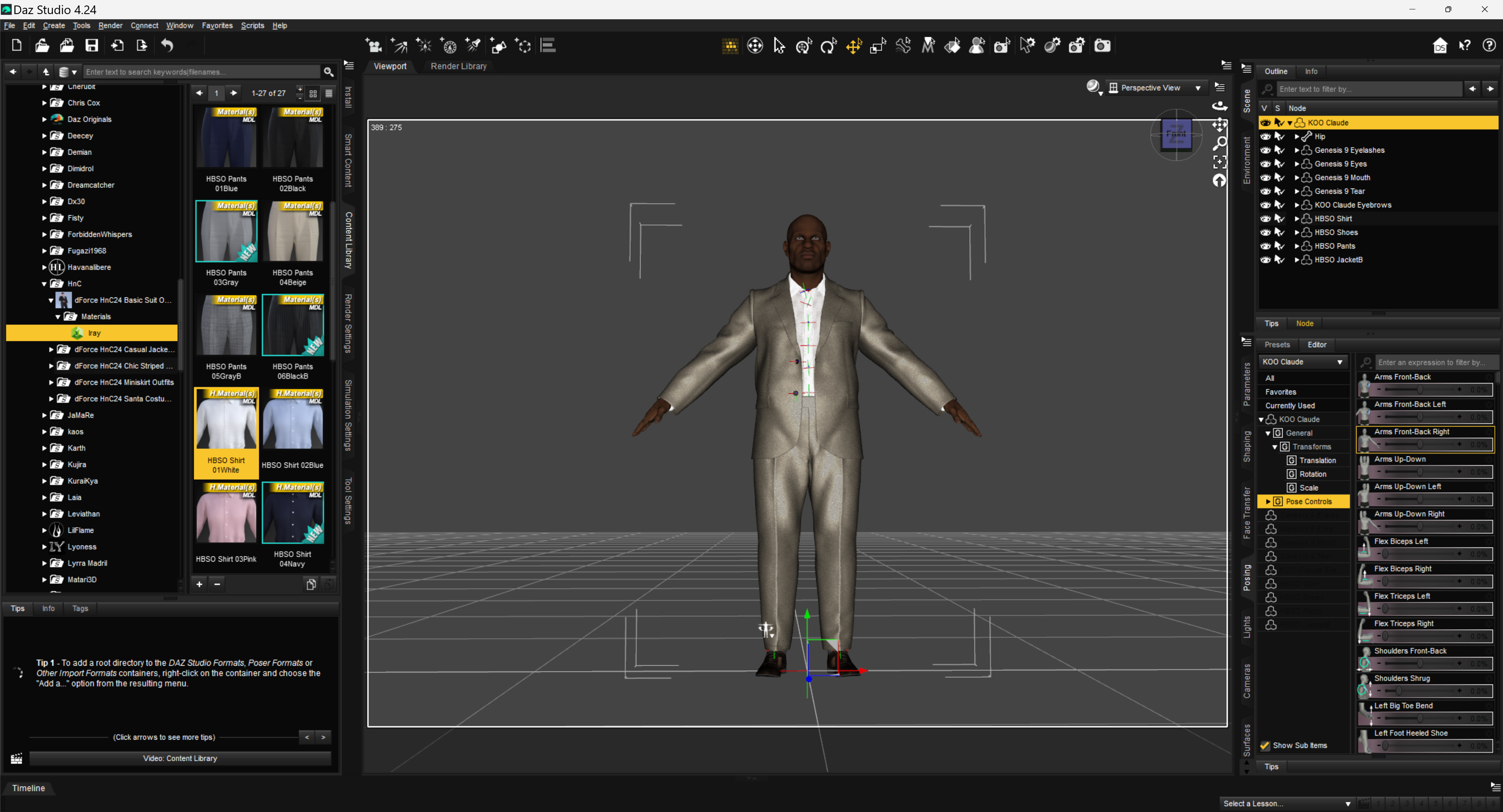Click the Open file folder icon
Viewport: 1503px width, 812px height.
41,45
